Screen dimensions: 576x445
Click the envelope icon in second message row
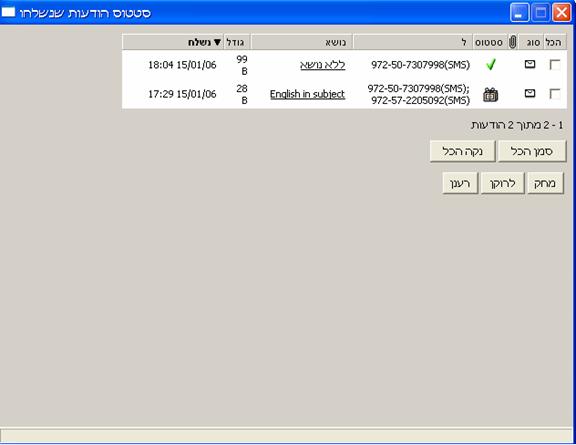tap(530, 93)
